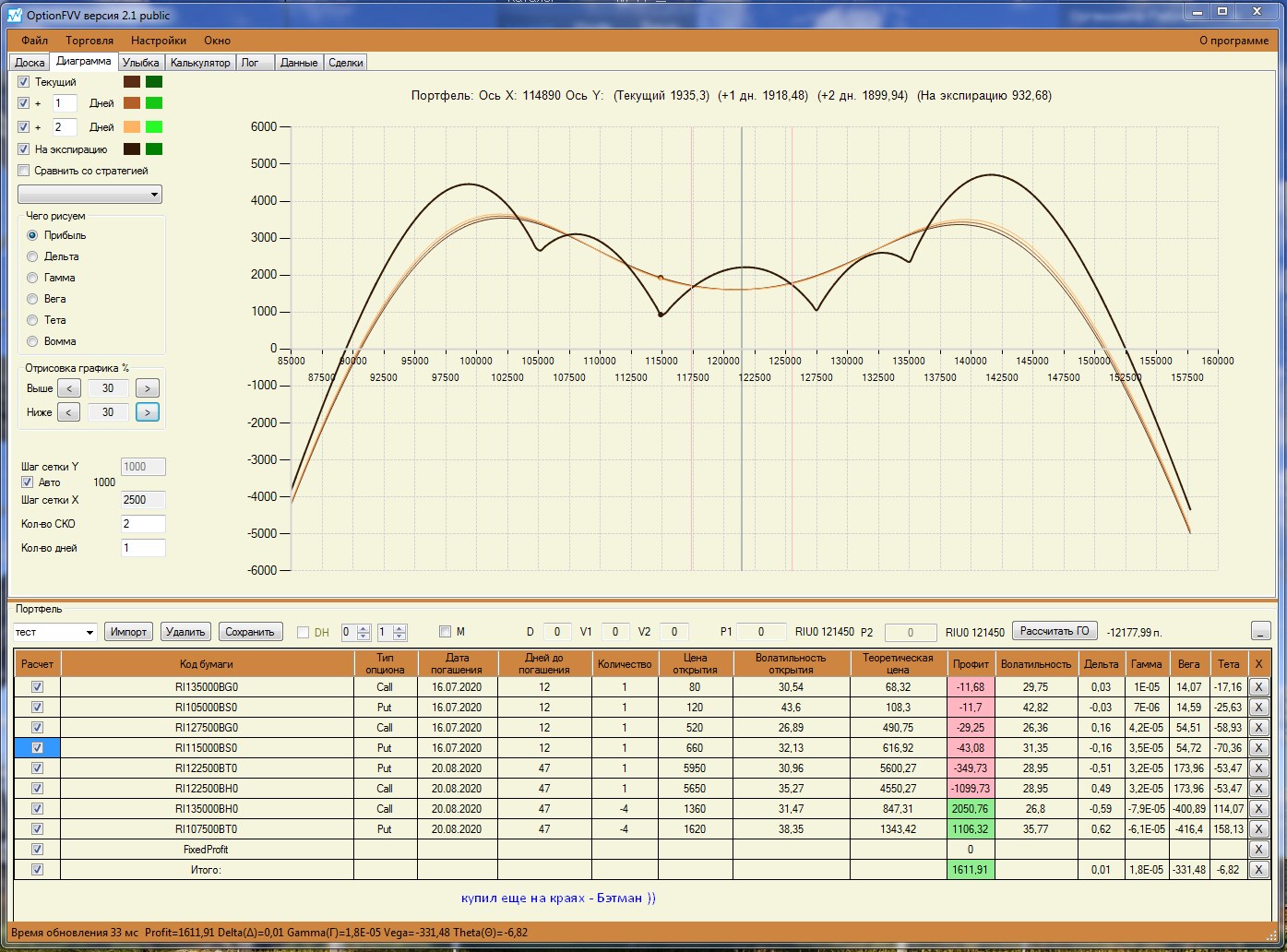
Task: Enable Сравнить со стратегией checkbox
Action: pos(24,171)
